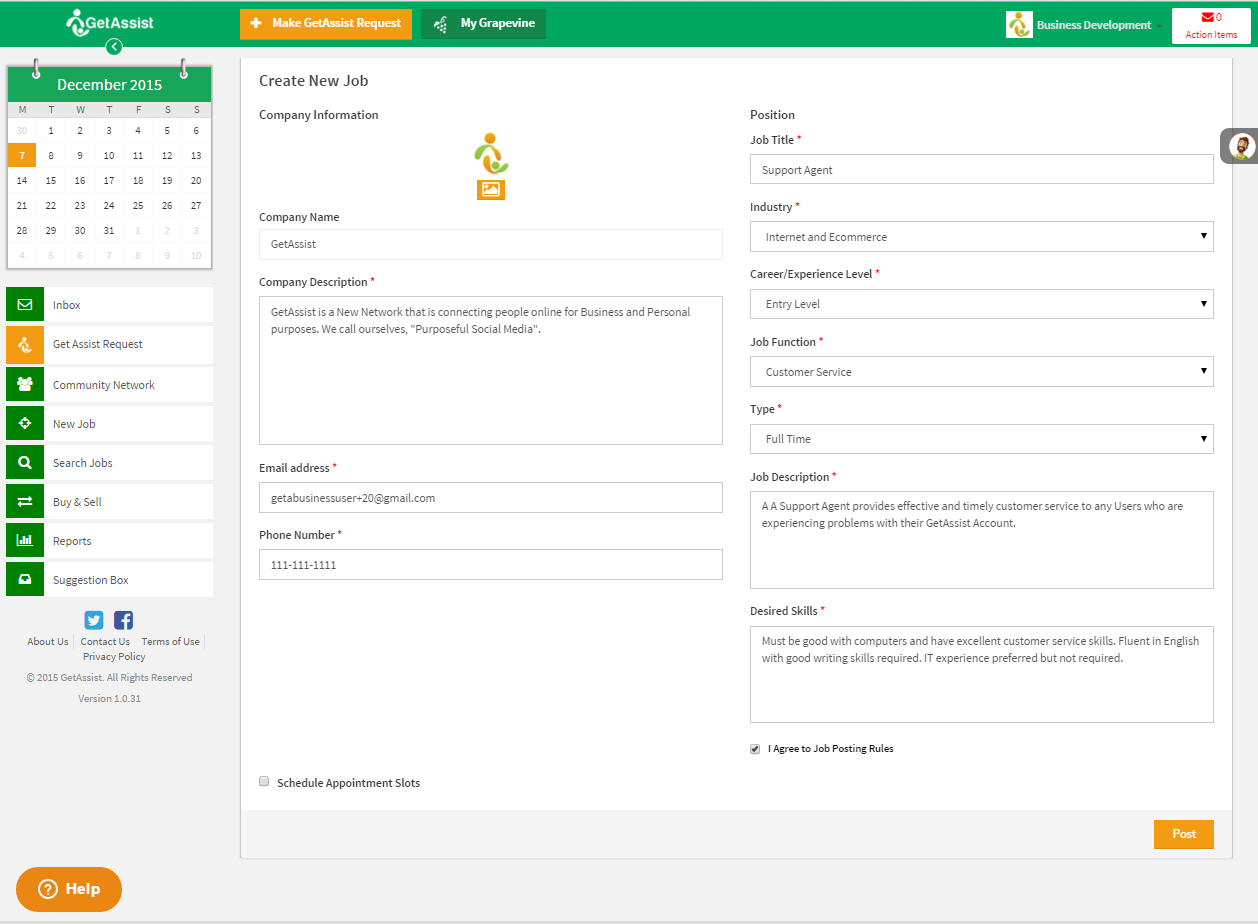
Task: Toggle I Agree to Job Posting Rules
Action: click(x=755, y=749)
